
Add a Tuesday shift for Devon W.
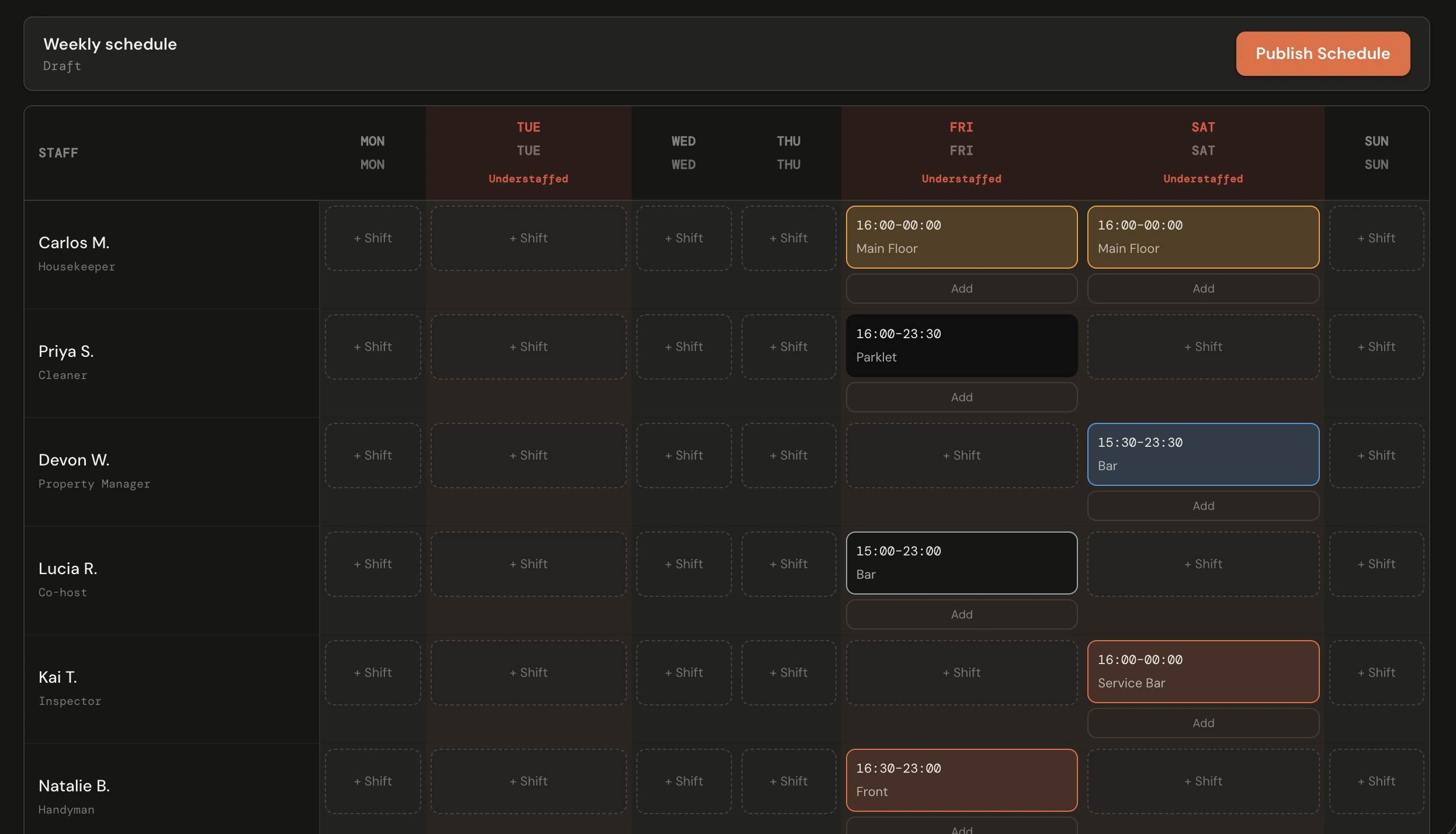[x=528, y=454]
